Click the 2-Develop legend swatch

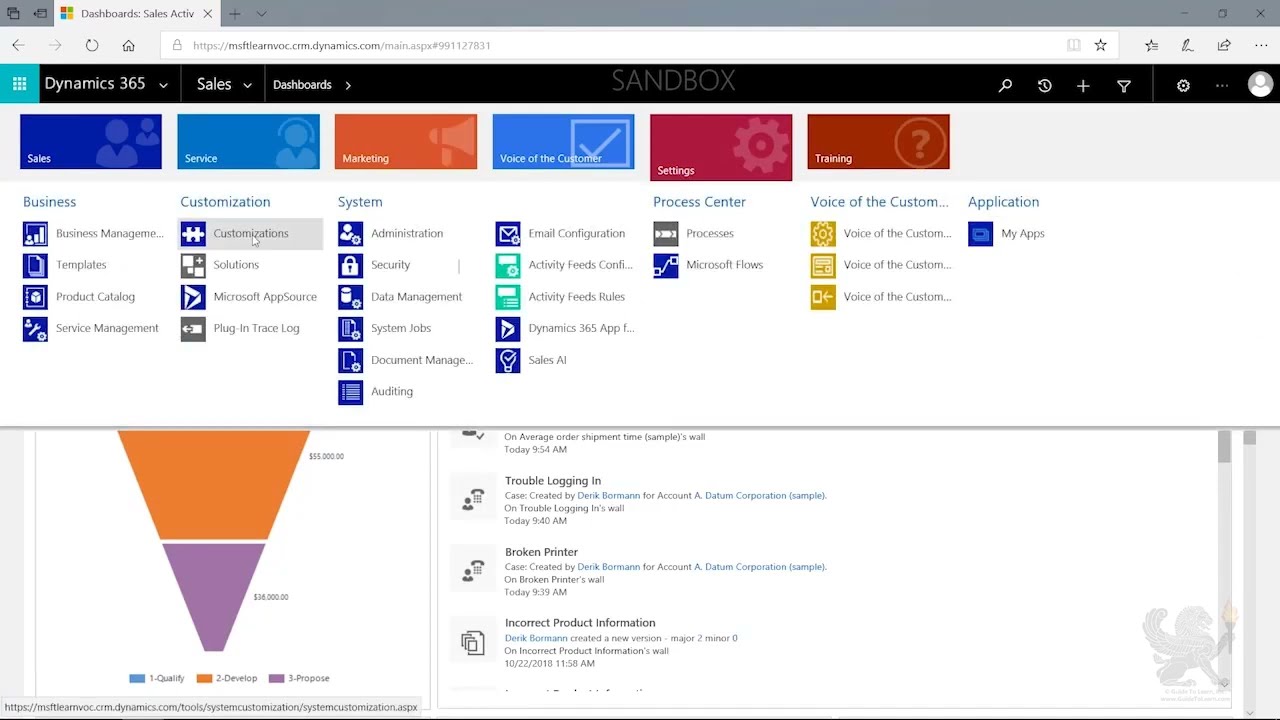pos(204,678)
